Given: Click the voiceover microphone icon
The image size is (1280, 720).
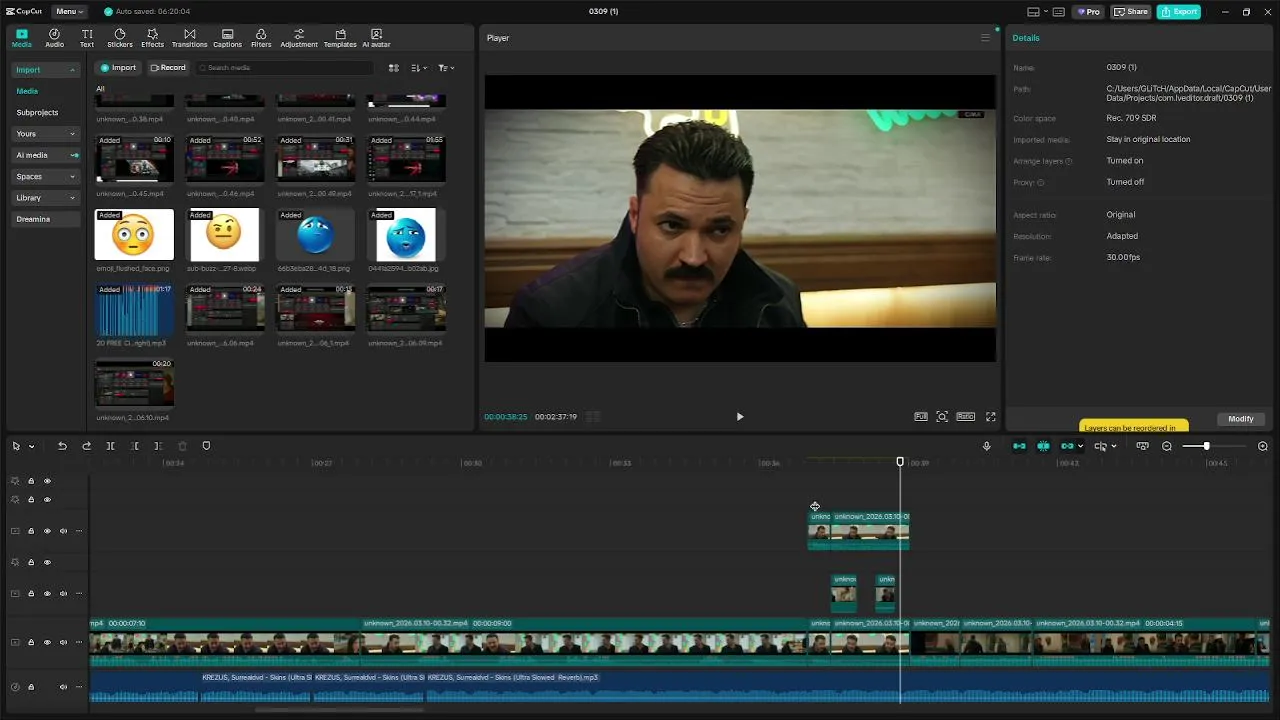Looking at the screenshot, I should [987, 446].
